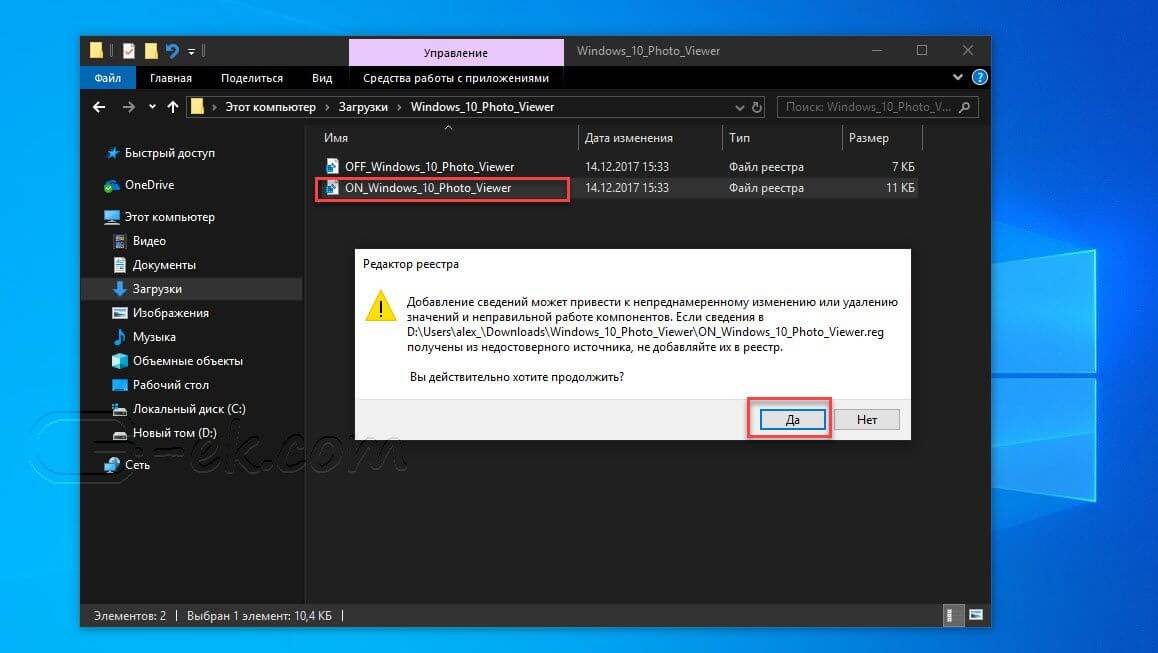
Task: Click the ON_Windows_10_Photo_Viewer registry file icon
Action: point(331,188)
